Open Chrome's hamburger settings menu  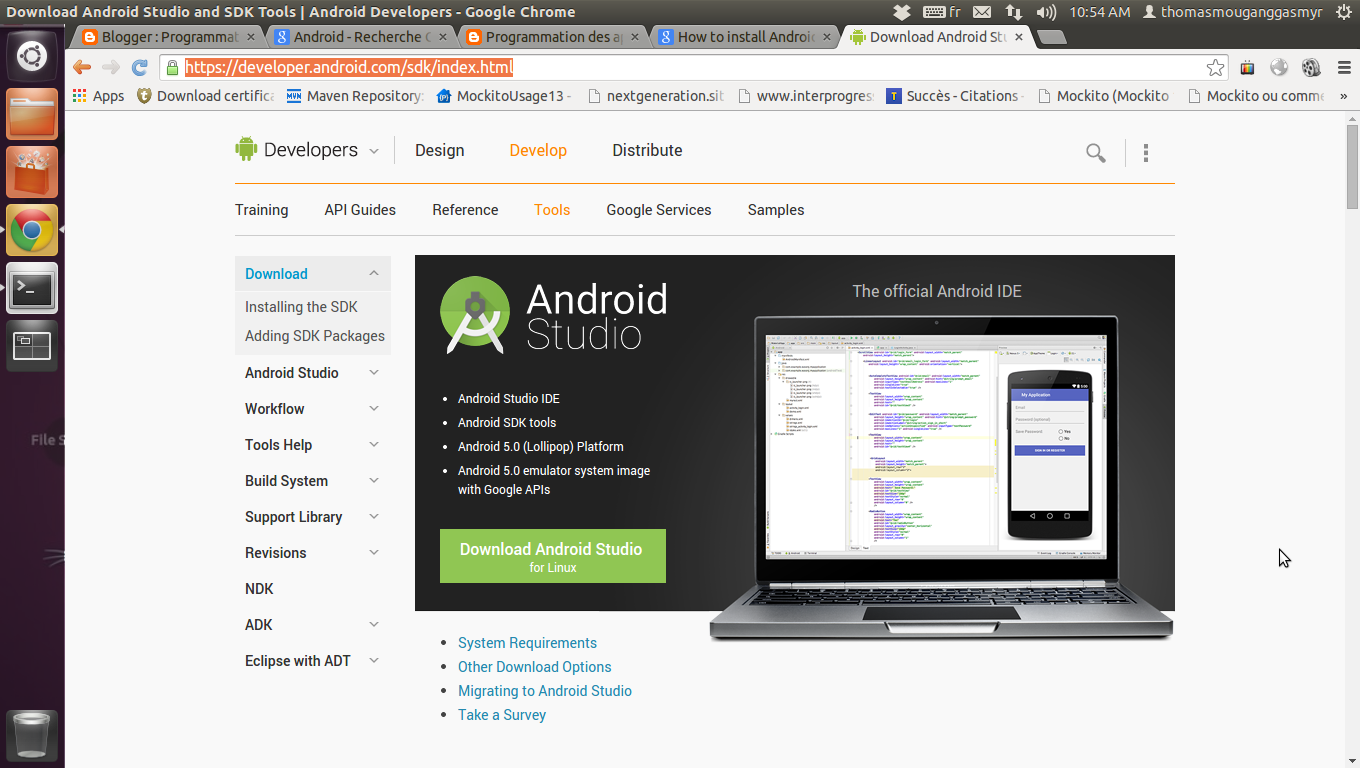click(1343, 67)
